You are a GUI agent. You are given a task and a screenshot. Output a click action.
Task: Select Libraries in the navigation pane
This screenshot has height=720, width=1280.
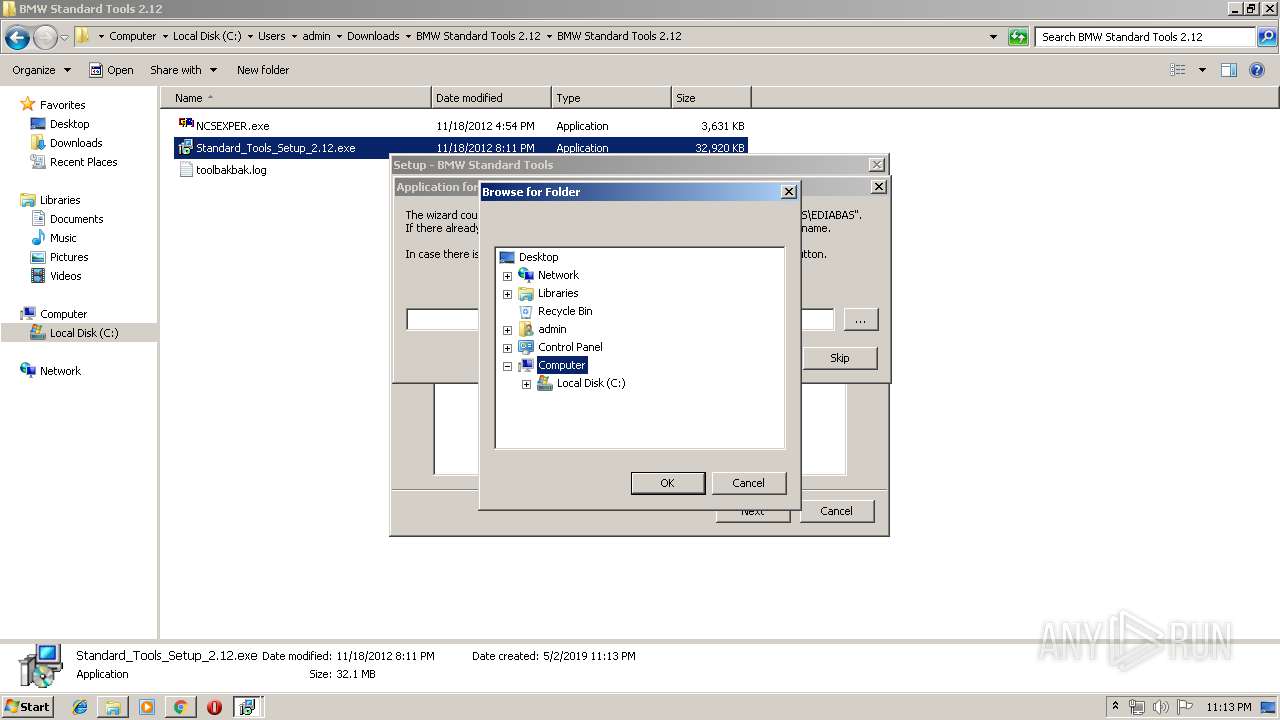60,200
